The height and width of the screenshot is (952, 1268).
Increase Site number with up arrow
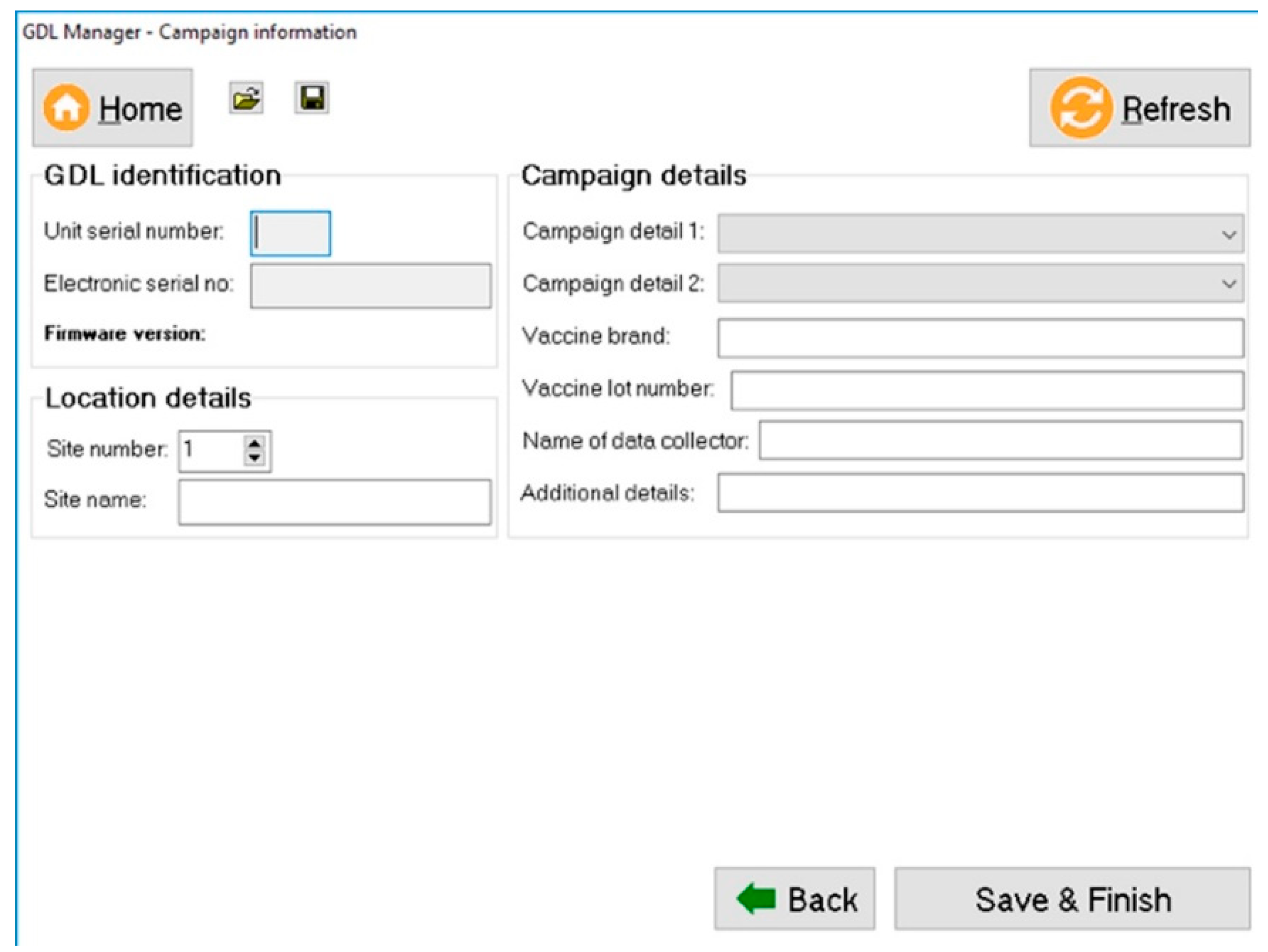[254, 442]
